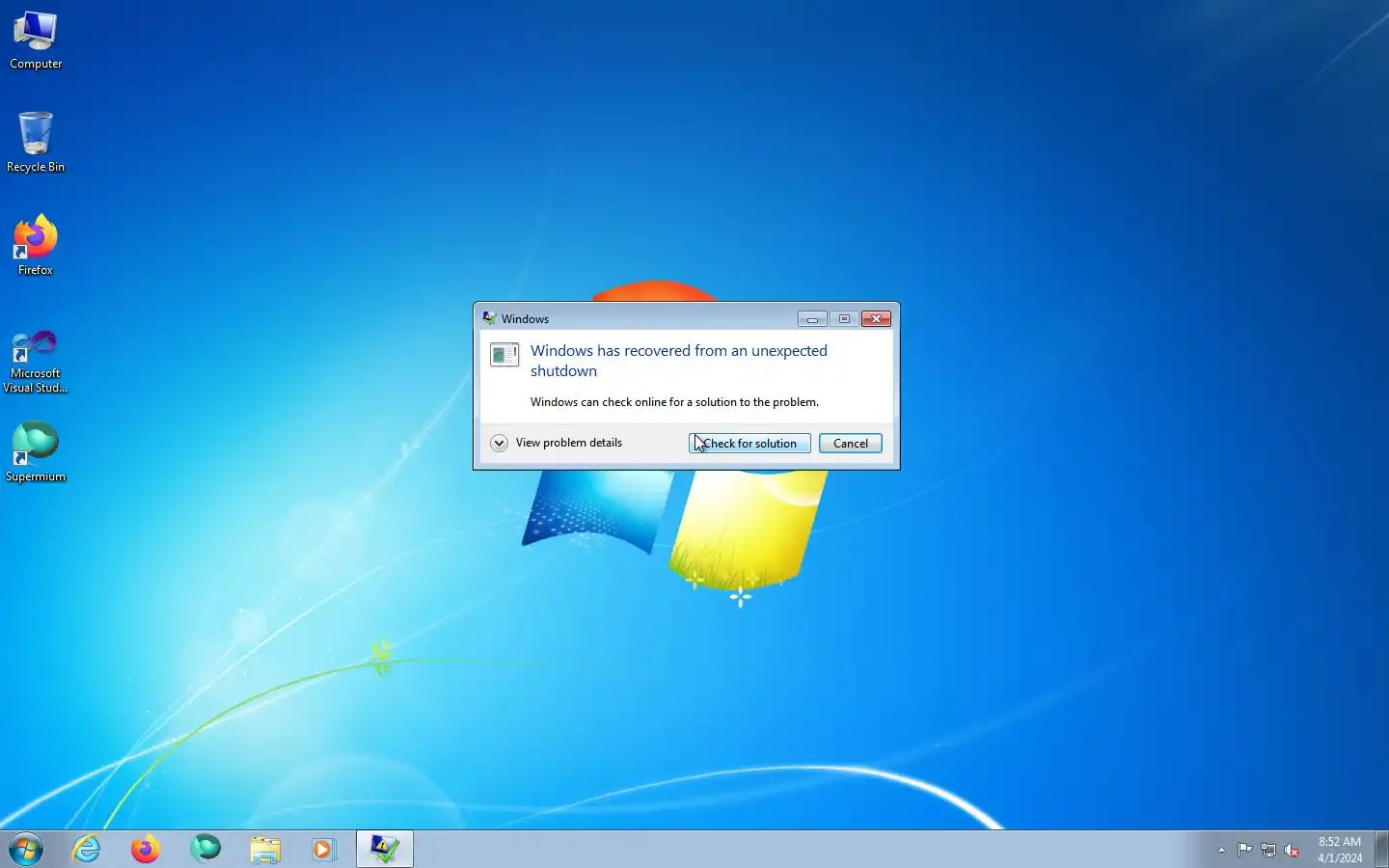Cancel the unexpected shutdown dialog
1389x868 pixels.
tap(851, 444)
